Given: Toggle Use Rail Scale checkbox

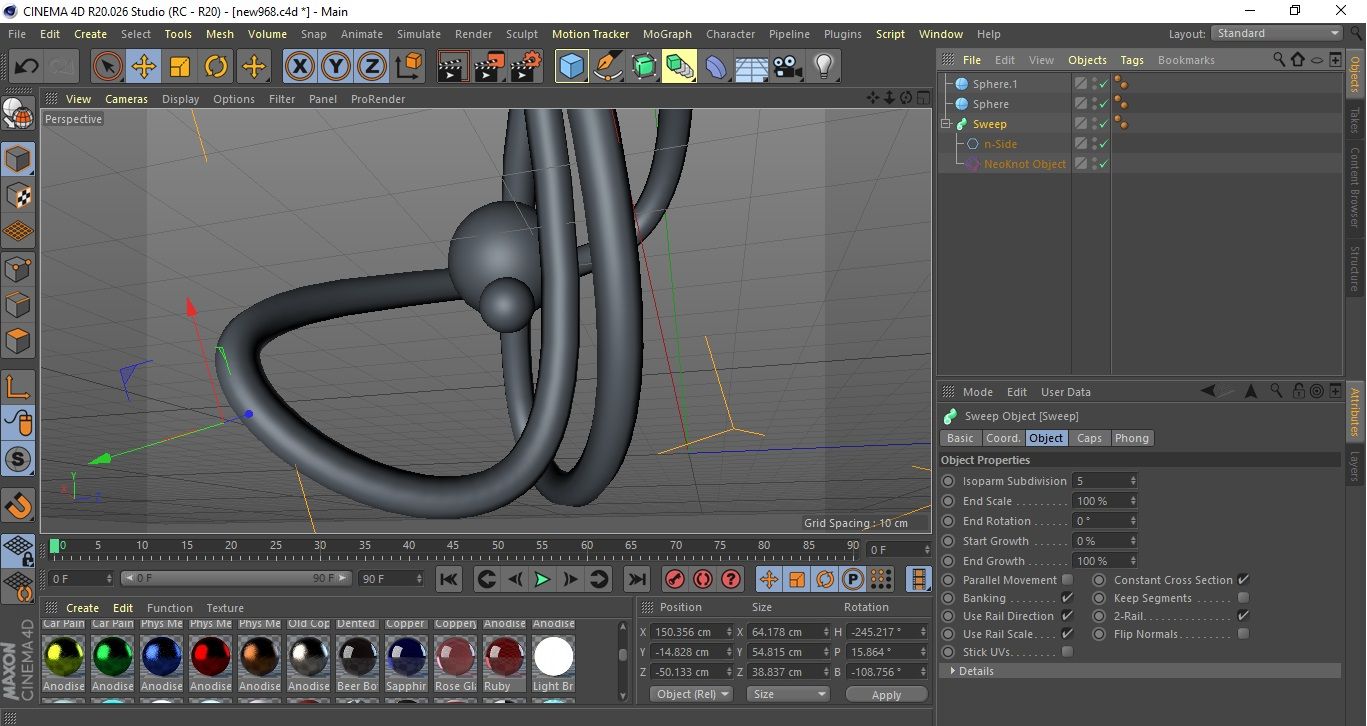Looking at the screenshot, I should (1067, 634).
